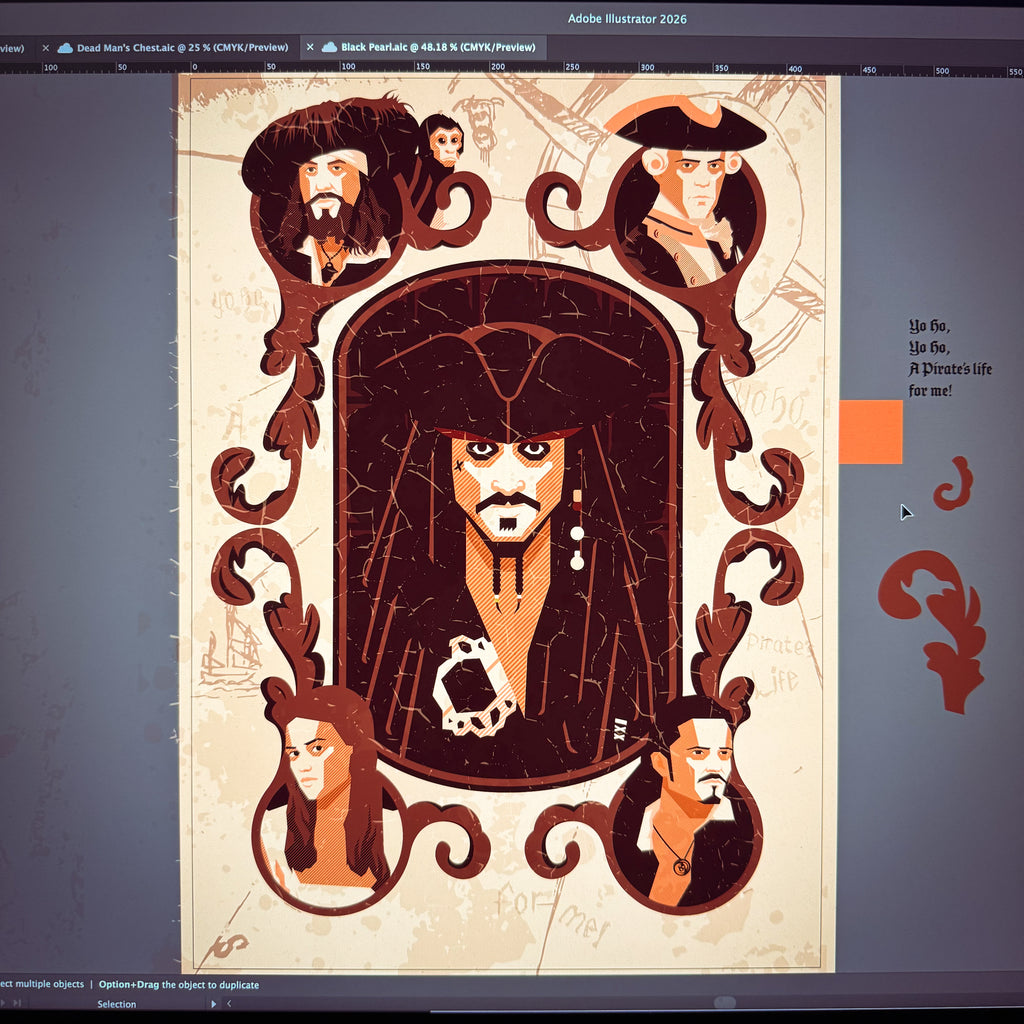Go to the last artboard button

[18, 1003]
